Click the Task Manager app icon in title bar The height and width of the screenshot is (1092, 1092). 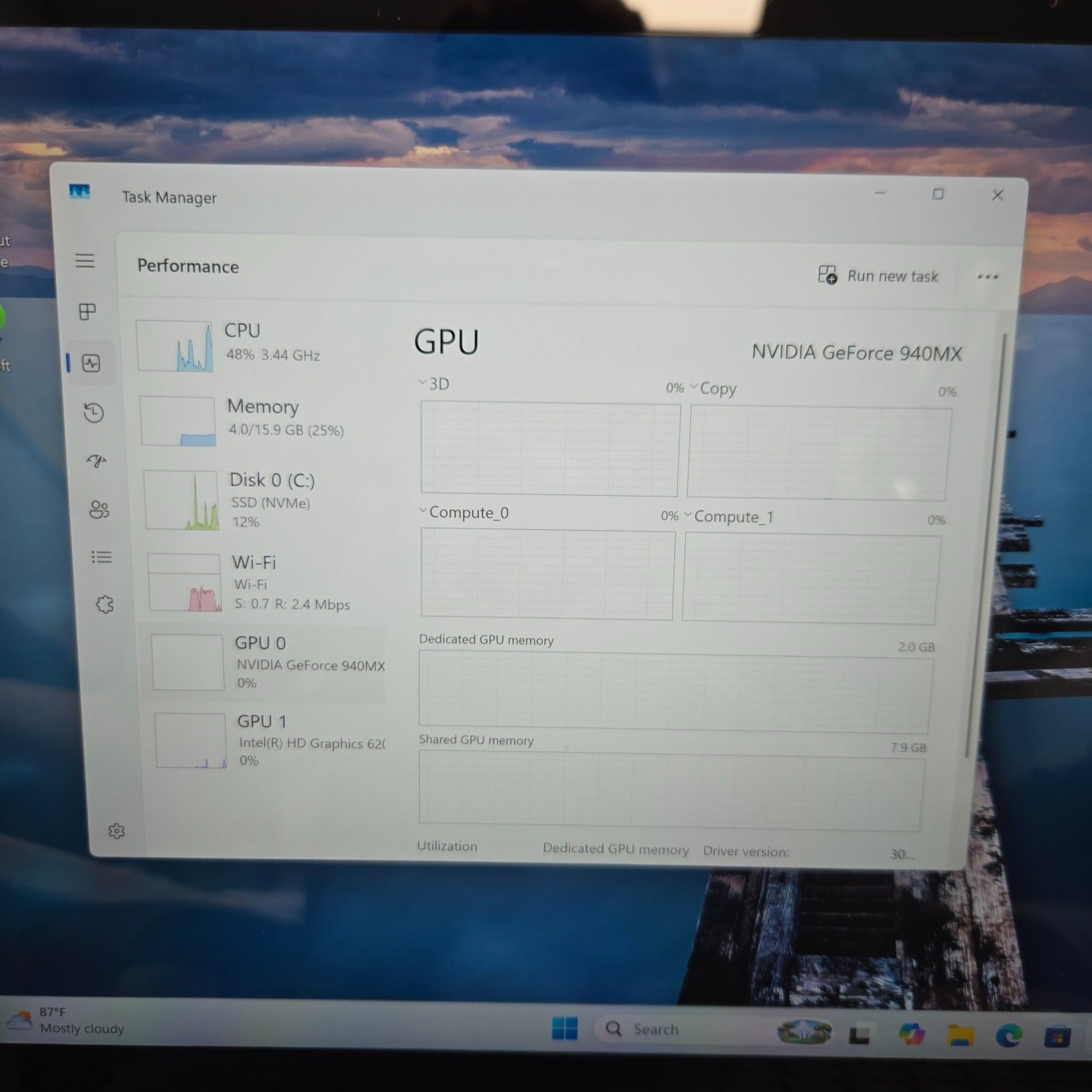point(79,192)
